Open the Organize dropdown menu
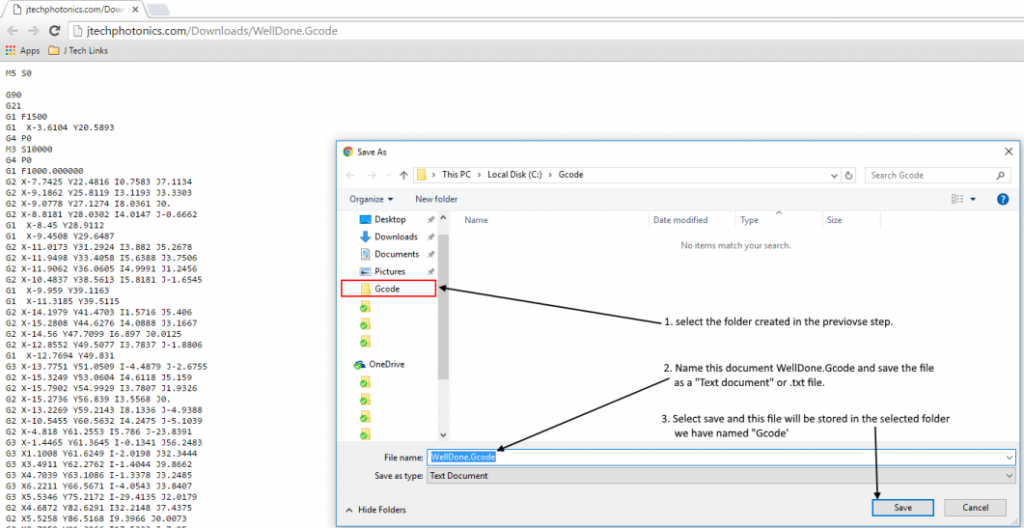The height and width of the screenshot is (528, 1024). pos(371,199)
